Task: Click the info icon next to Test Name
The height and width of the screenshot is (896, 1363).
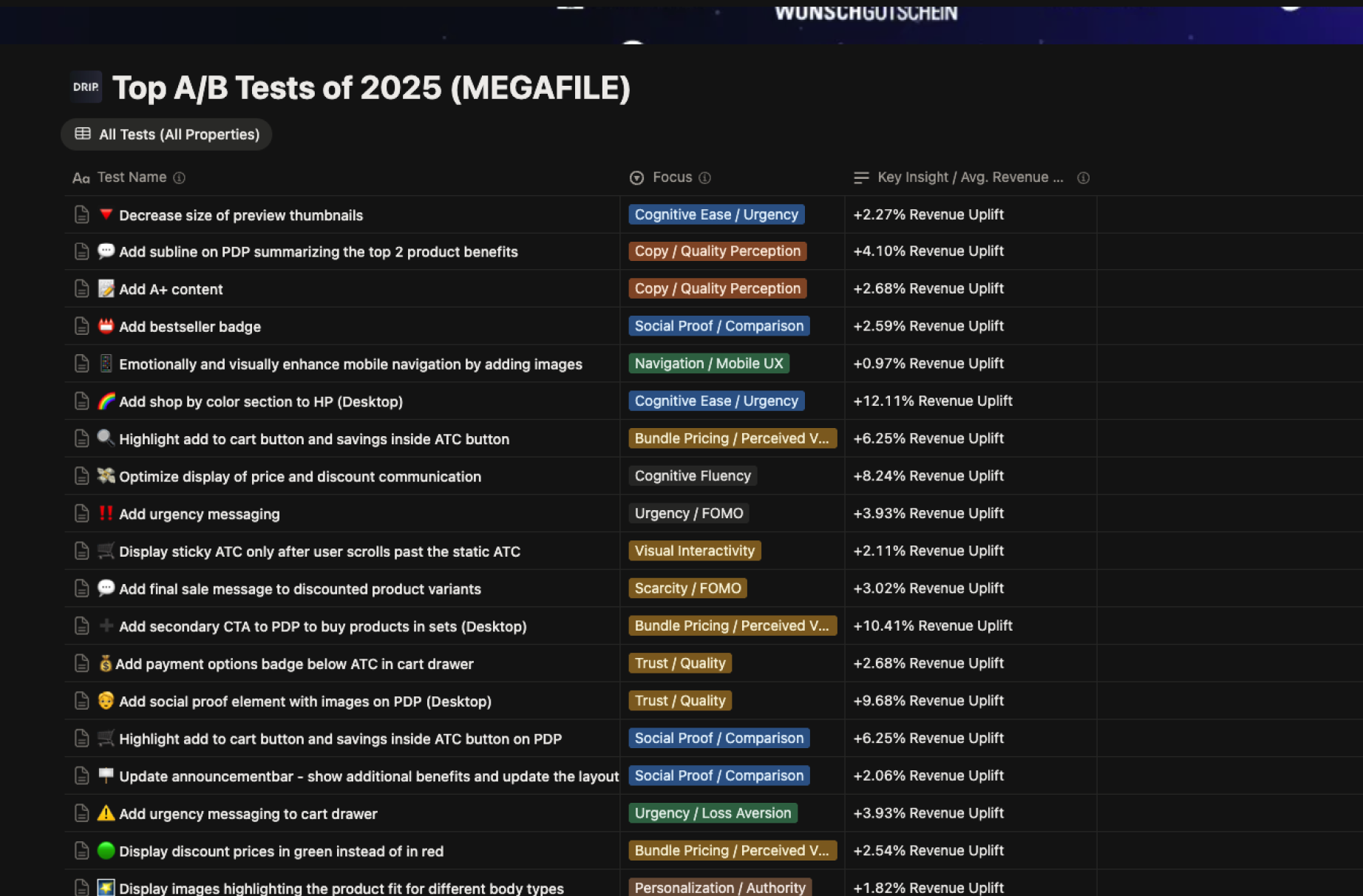Action: [x=179, y=177]
